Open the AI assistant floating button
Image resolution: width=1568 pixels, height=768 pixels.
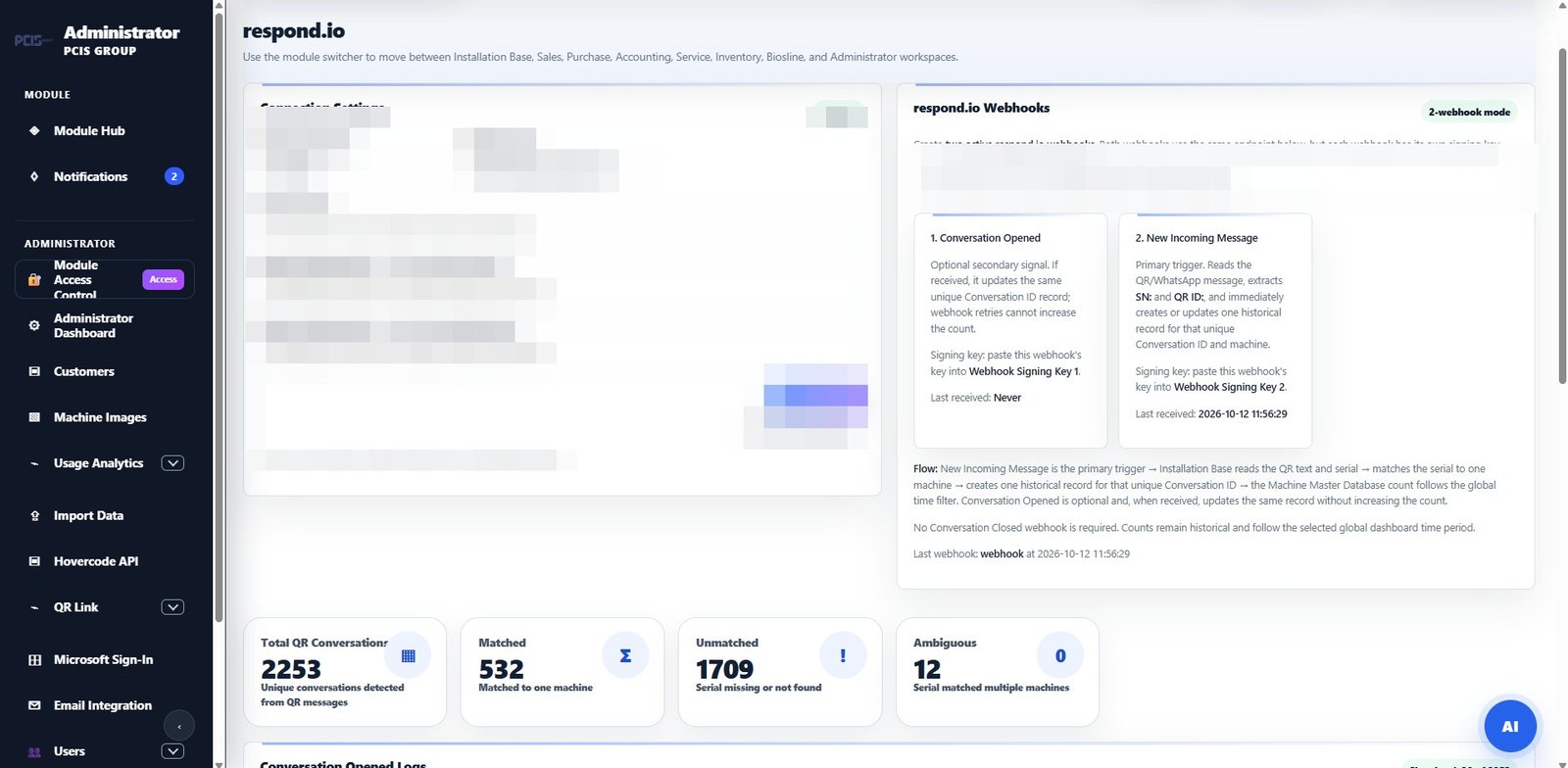click(x=1510, y=726)
